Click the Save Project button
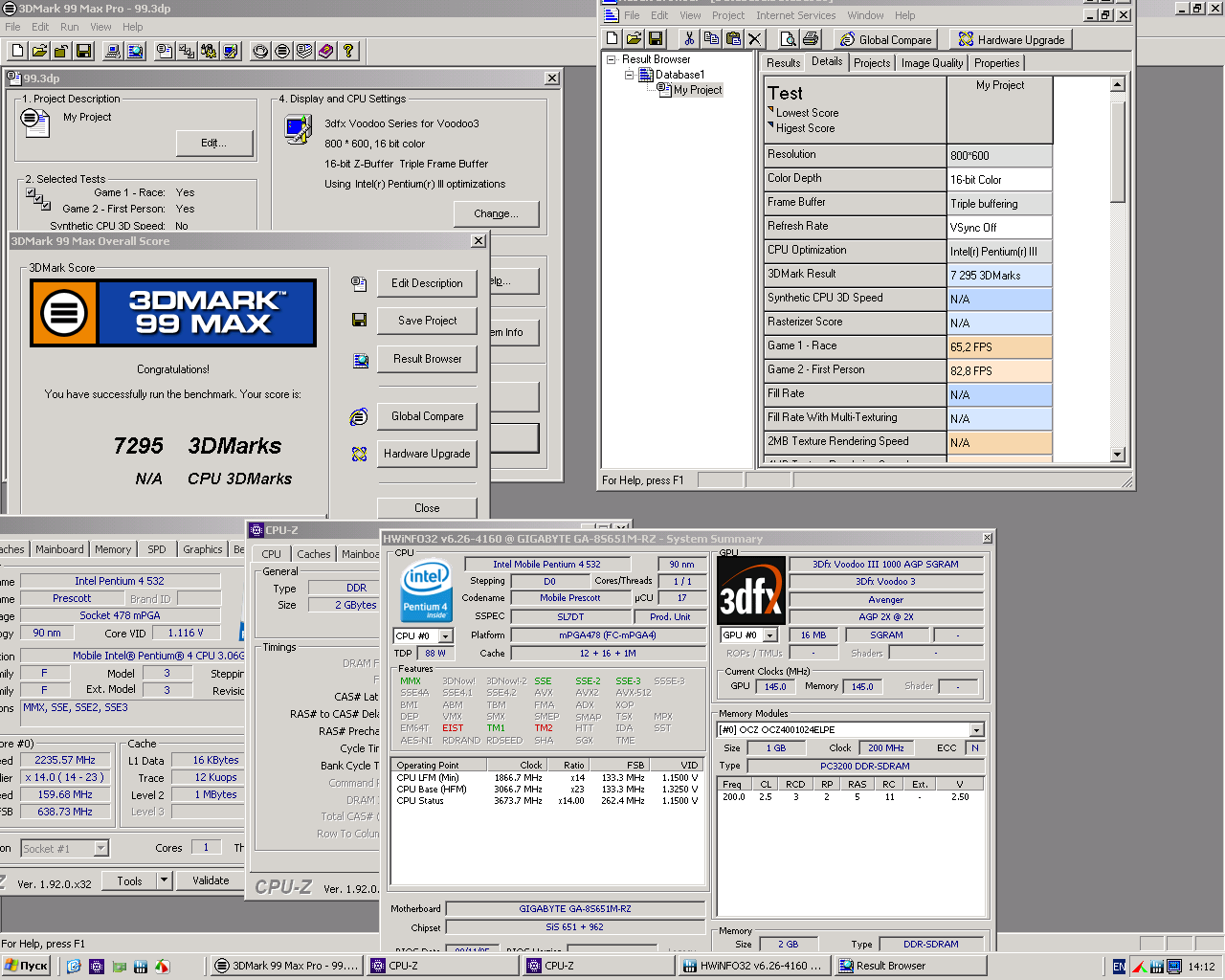The image size is (1225, 980). point(427,321)
